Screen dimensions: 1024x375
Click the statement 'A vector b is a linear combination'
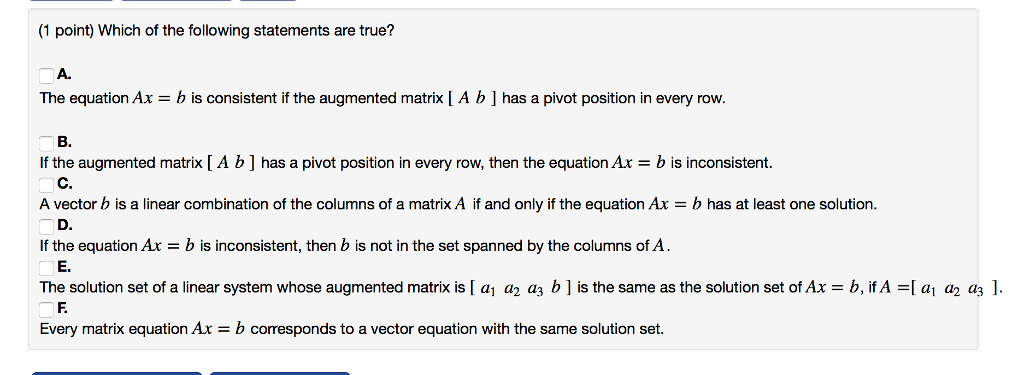pyautogui.click(x=458, y=204)
